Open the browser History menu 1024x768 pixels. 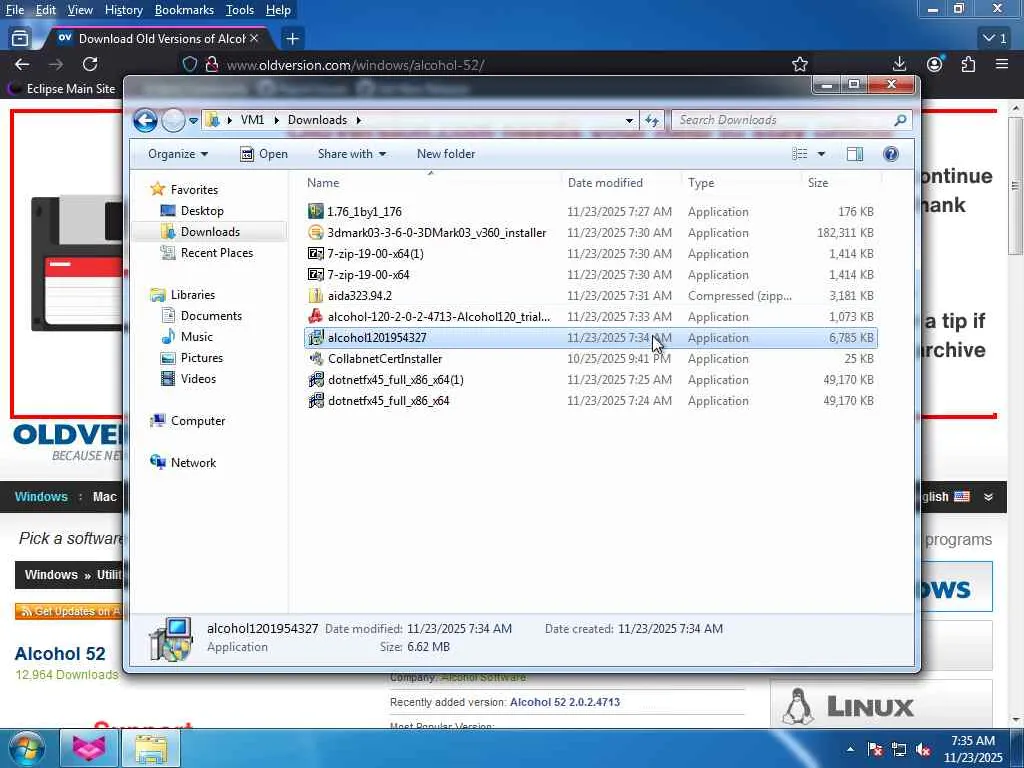tap(123, 10)
